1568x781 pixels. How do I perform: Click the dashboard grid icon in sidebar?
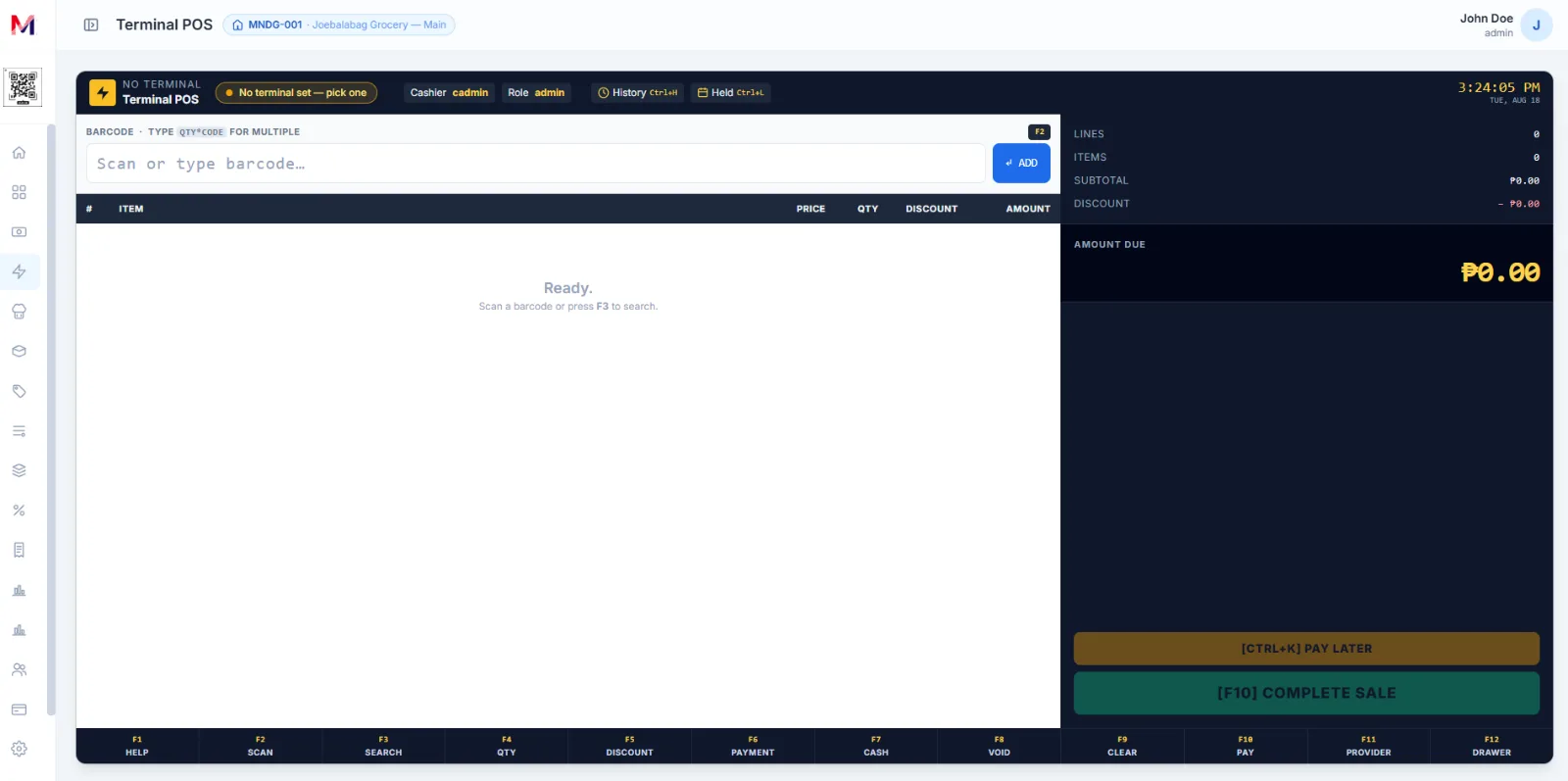click(19, 192)
